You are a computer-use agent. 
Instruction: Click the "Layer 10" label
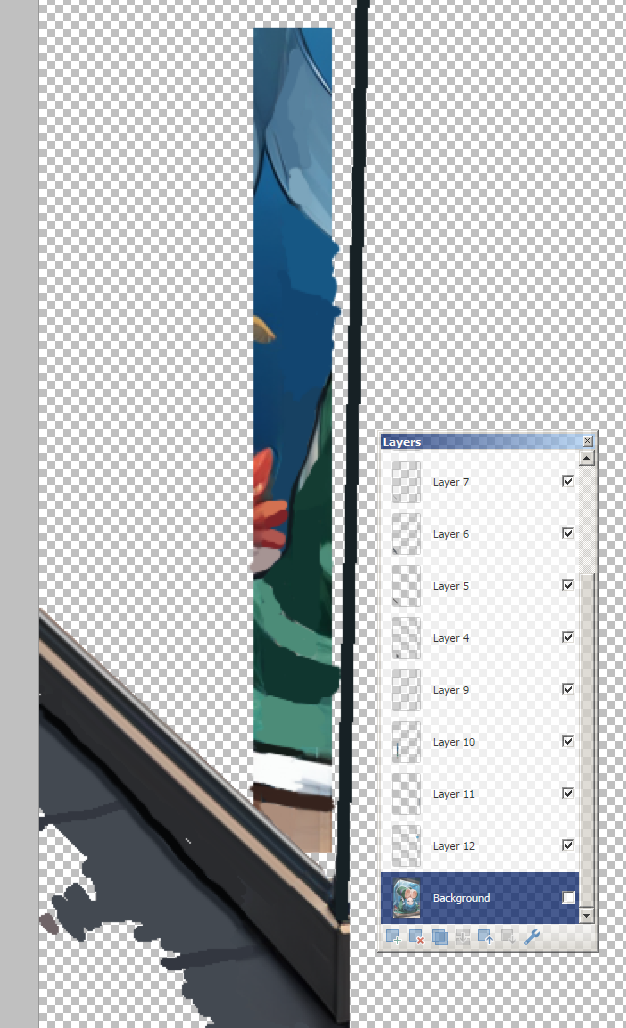(454, 741)
